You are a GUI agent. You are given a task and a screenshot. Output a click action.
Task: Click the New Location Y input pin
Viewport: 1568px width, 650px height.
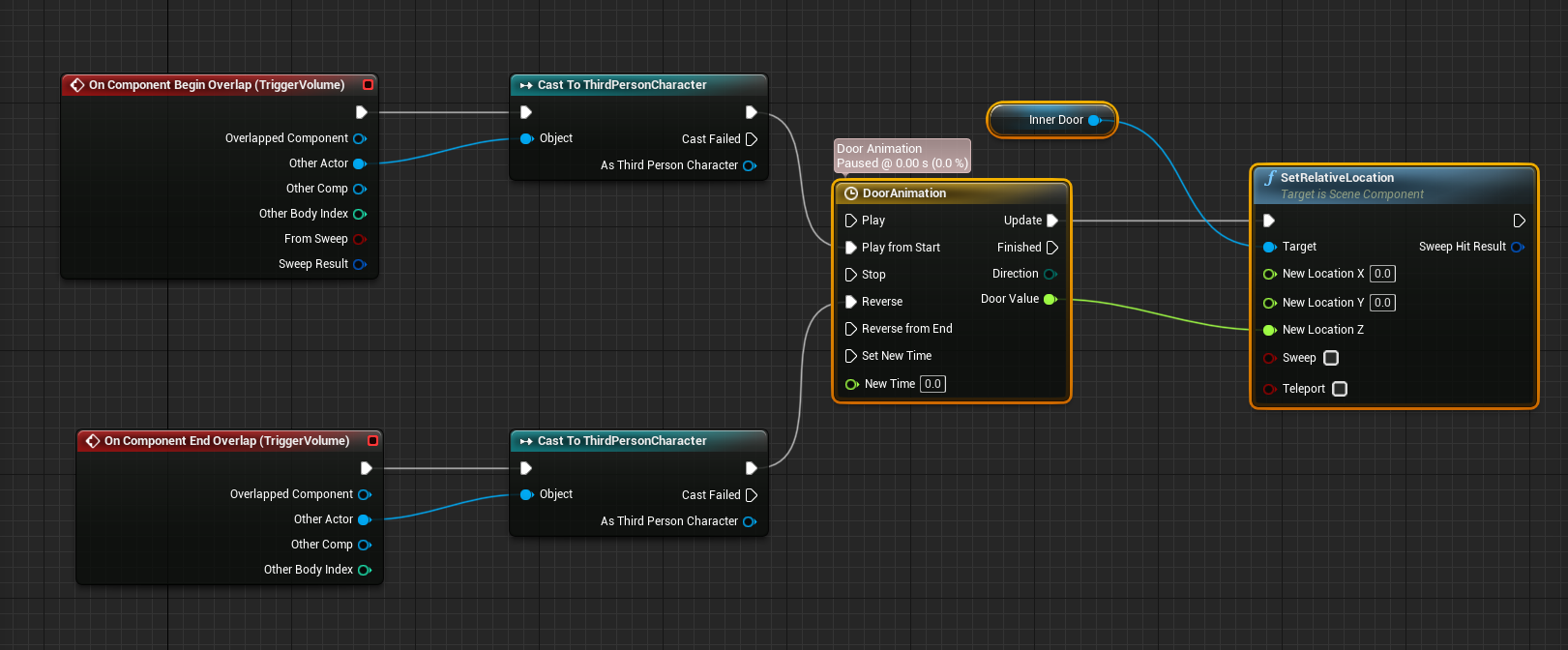coord(1270,303)
